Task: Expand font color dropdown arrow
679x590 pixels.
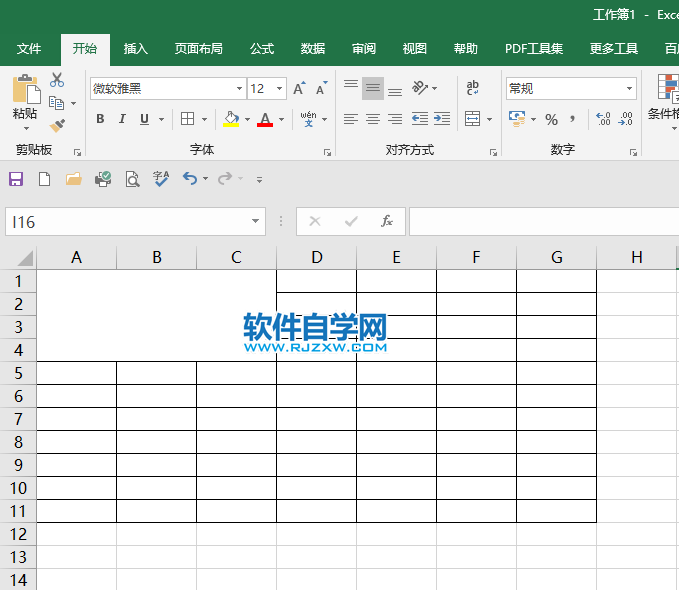Action: coord(281,119)
